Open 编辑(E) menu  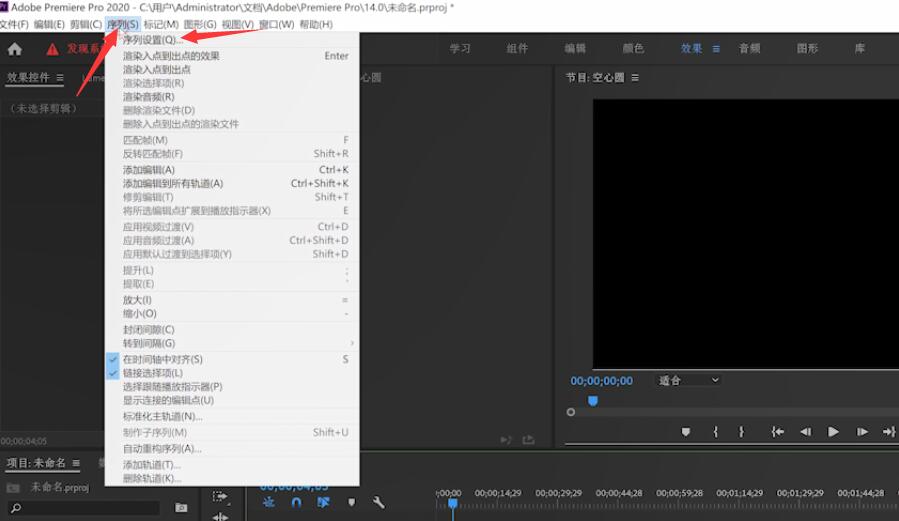(49, 24)
